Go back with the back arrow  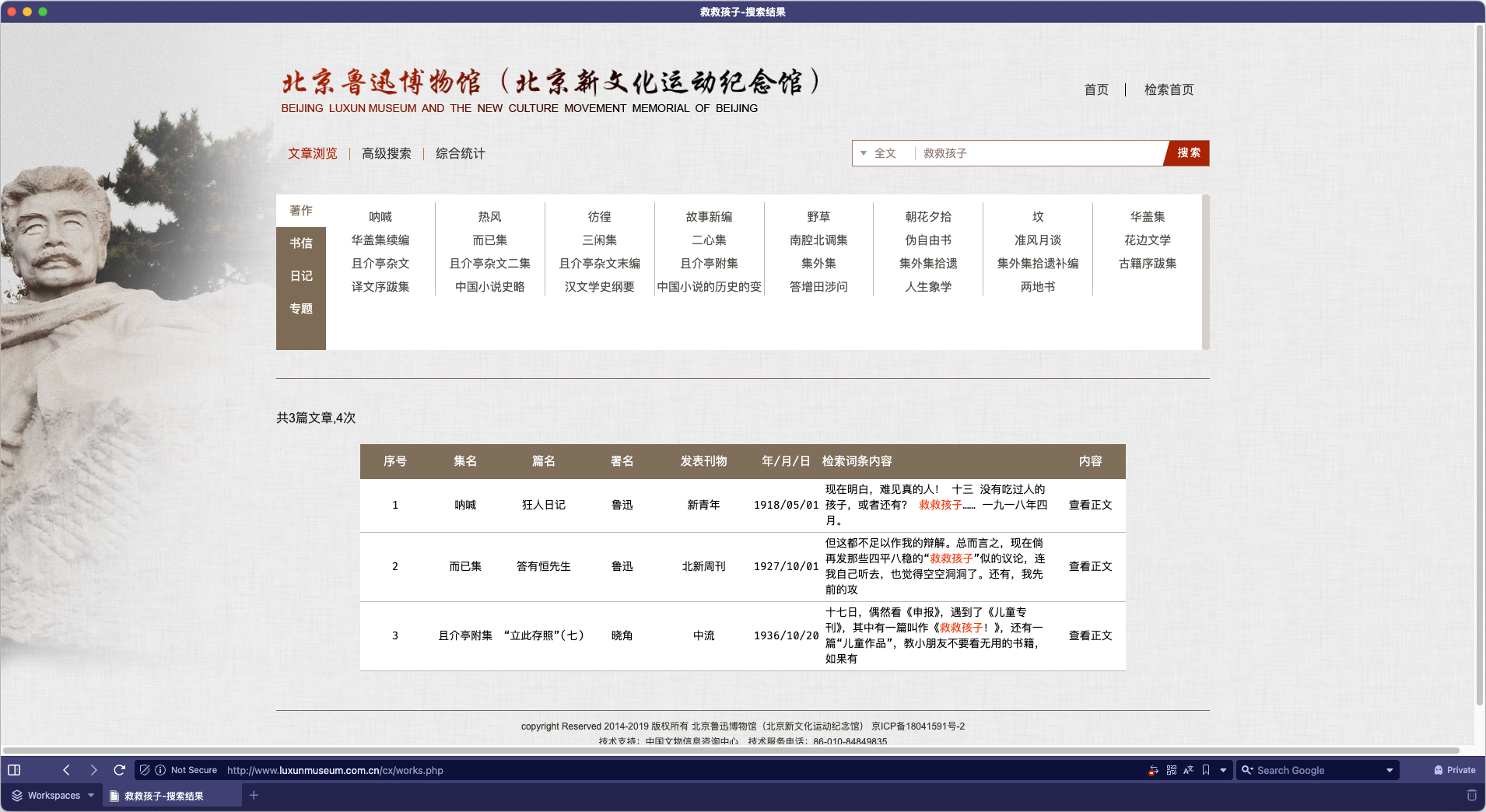click(66, 770)
